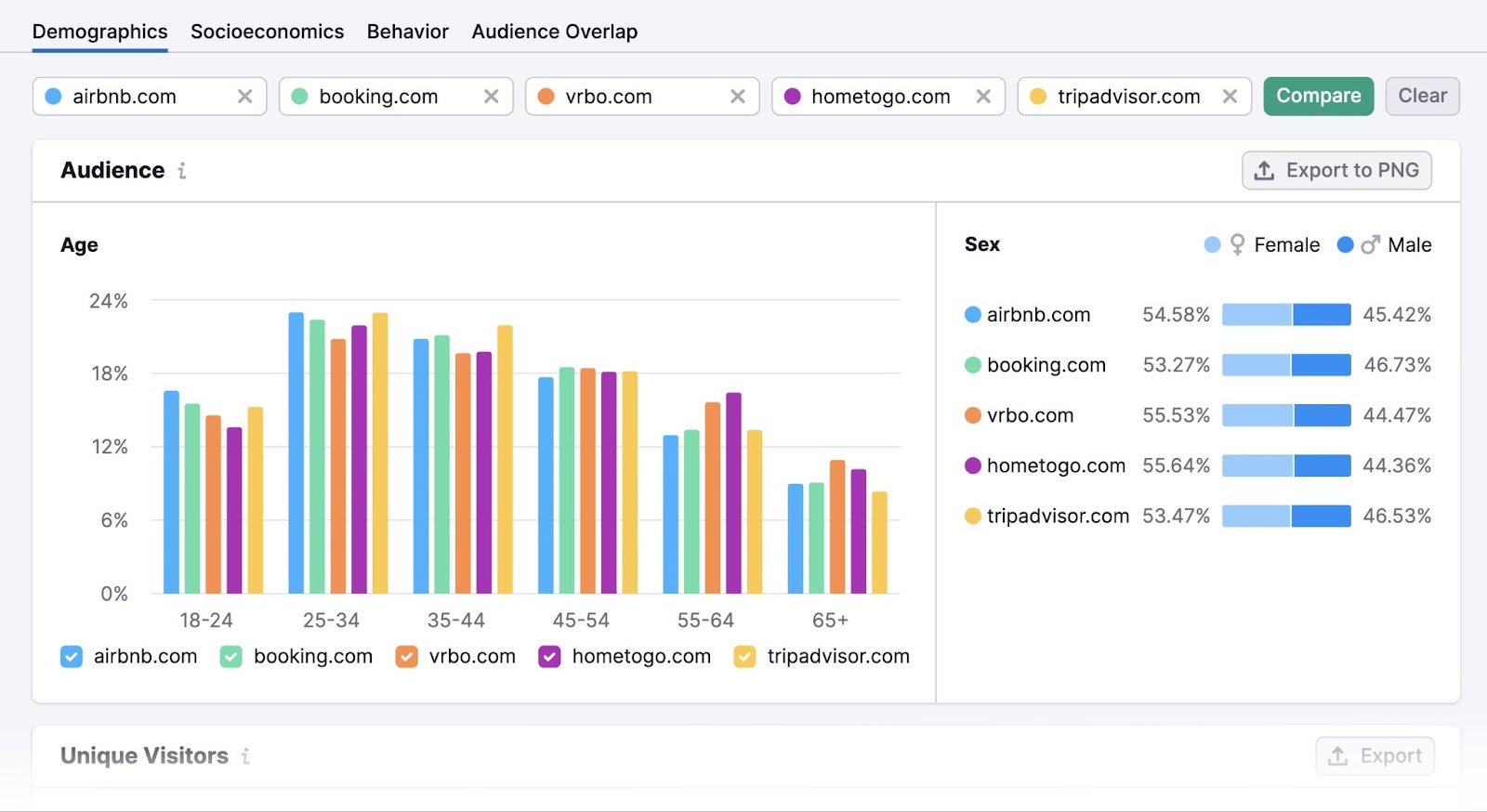Image resolution: width=1487 pixels, height=812 pixels.
Task: Open the Audience info icon
Action: tap(182, 171)
